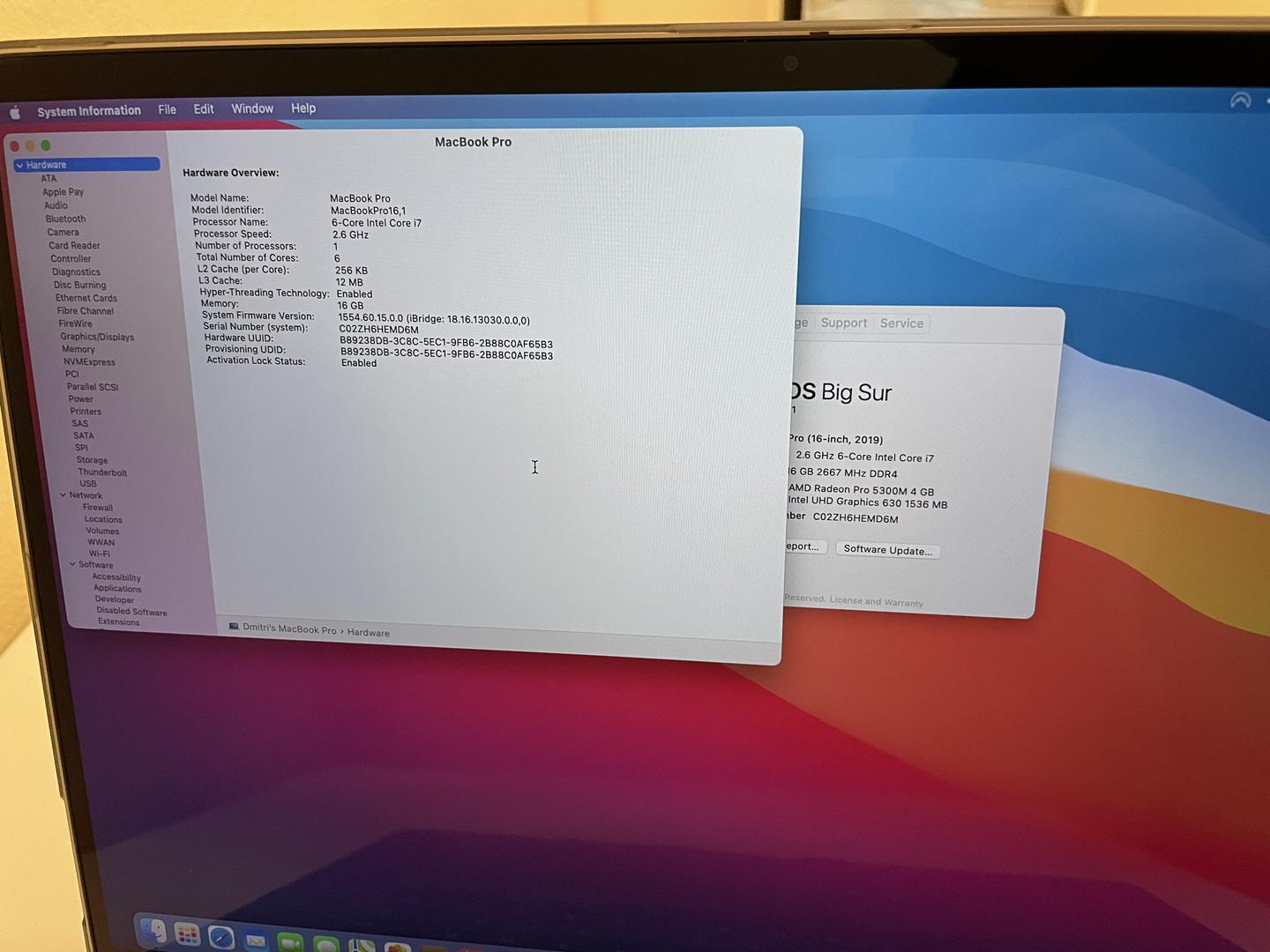The width and height of the screenshot is (1270, 952).
Task: Select Controller in the sidebar
Action: tap(71, 258)
